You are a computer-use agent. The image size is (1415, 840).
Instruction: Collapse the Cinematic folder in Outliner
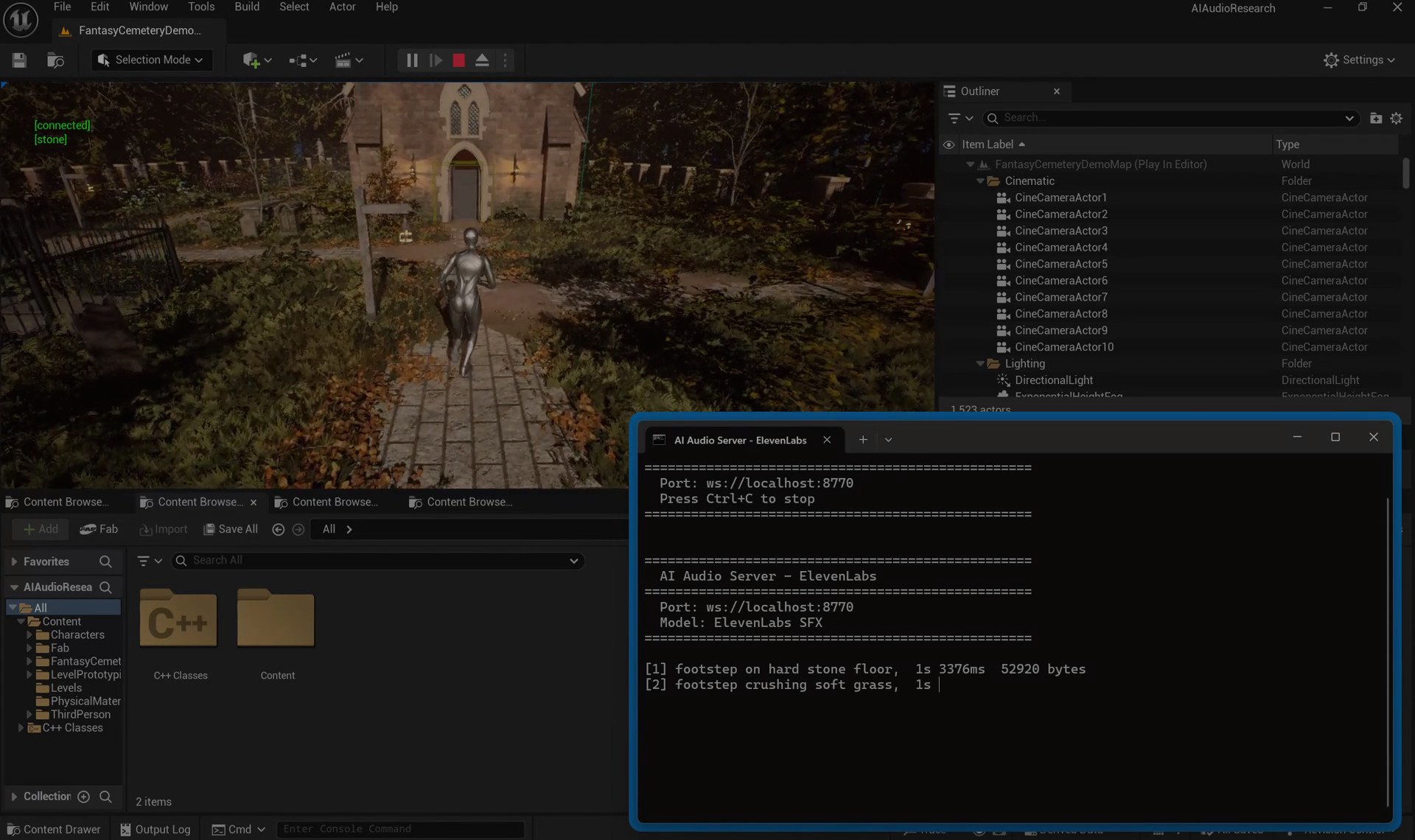click(980, 181)
